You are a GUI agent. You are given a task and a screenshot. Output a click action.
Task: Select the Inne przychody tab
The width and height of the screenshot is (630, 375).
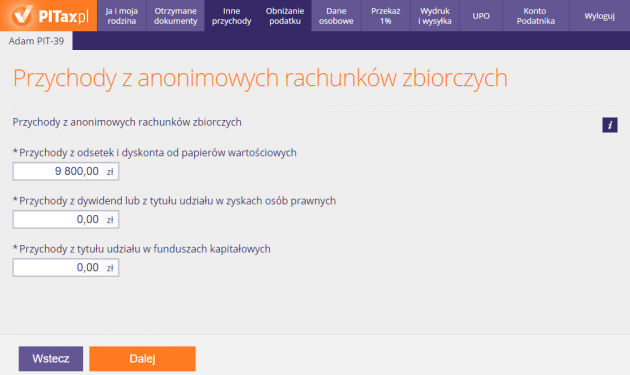(x=231, y=16)
